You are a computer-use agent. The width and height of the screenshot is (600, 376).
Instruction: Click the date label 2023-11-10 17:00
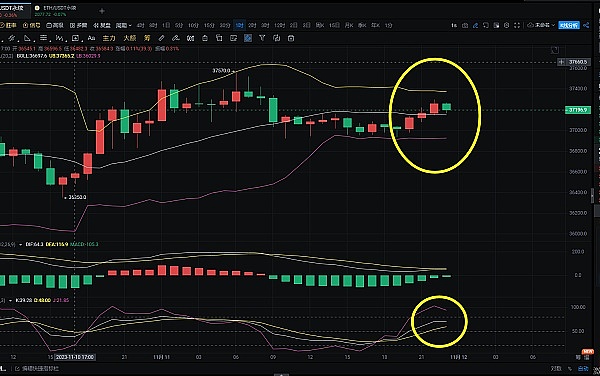click(x=75, y=357)
